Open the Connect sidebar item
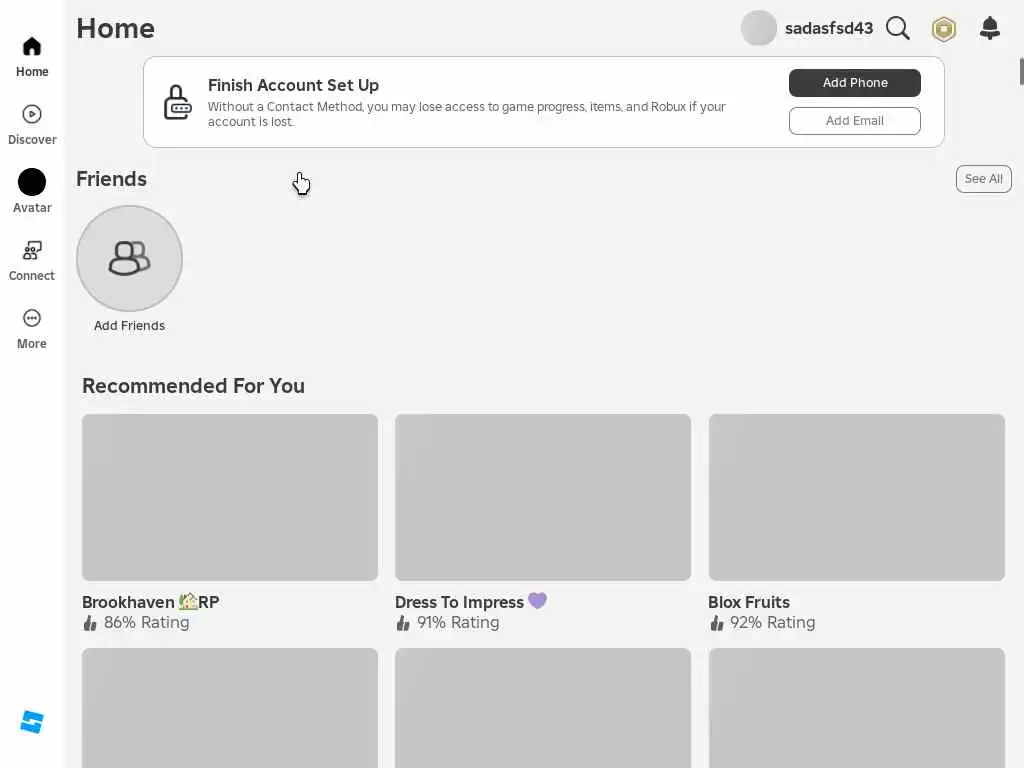 point(32,260)
